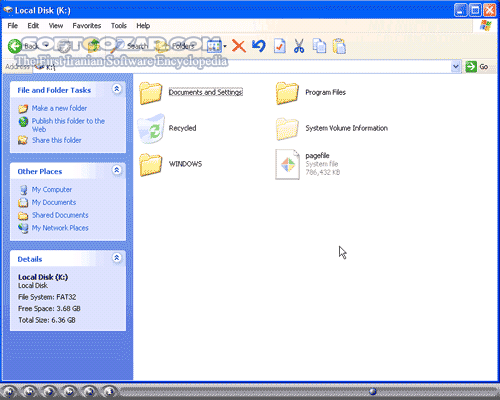Expand the Views dropdown arrow
500x400 pixels.
click(225, 46)
